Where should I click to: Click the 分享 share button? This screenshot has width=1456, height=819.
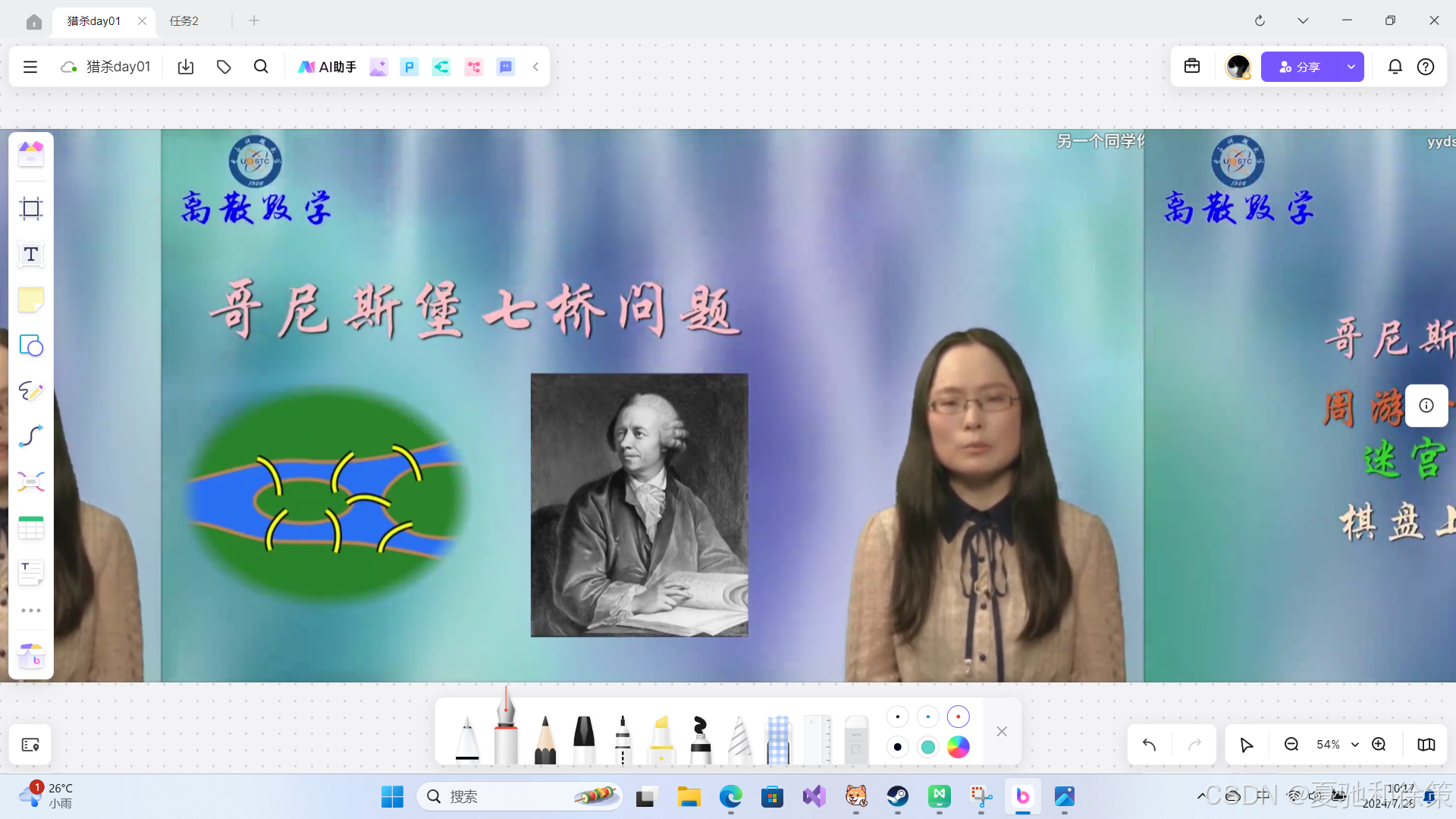coord(1299,67)
